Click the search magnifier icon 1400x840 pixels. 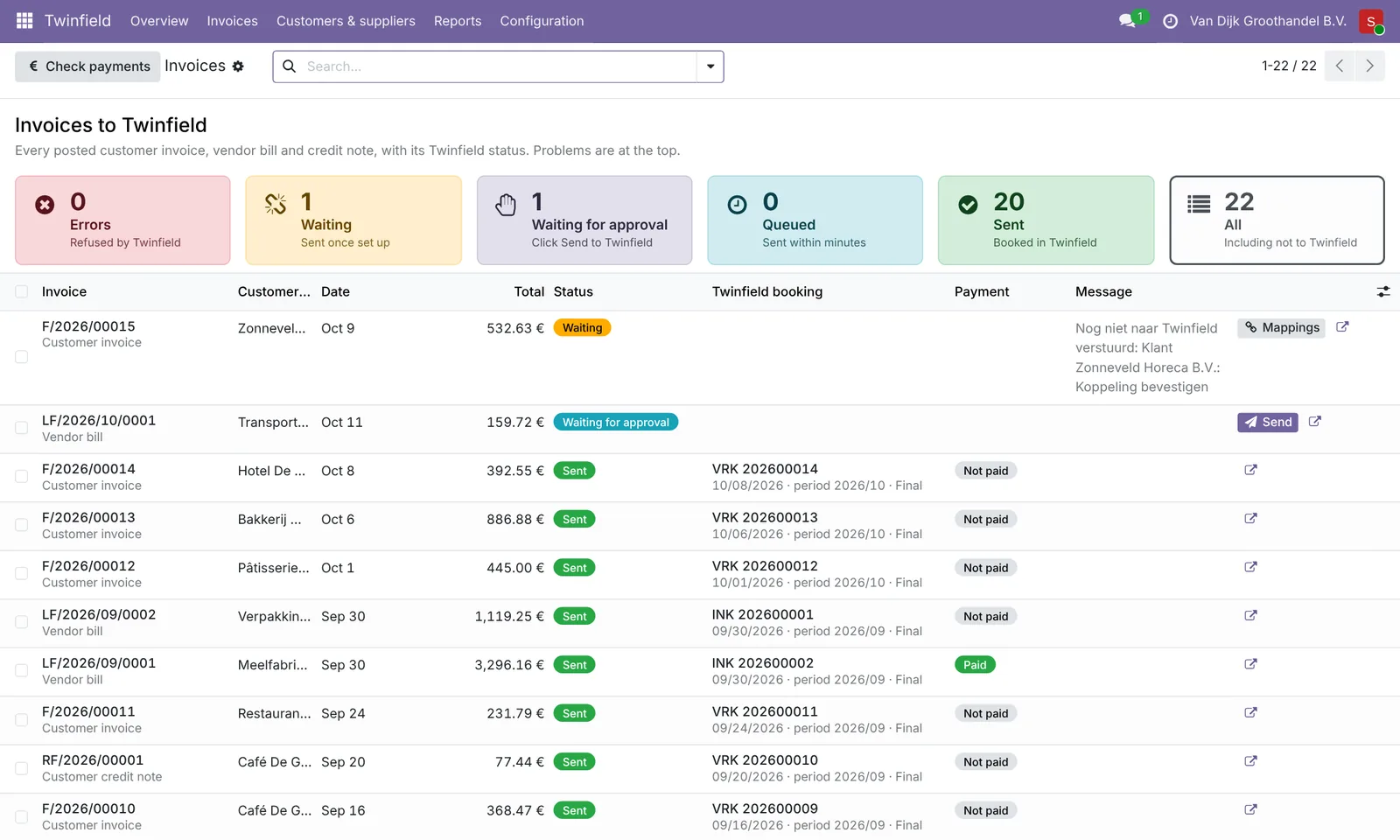[289, 66]
